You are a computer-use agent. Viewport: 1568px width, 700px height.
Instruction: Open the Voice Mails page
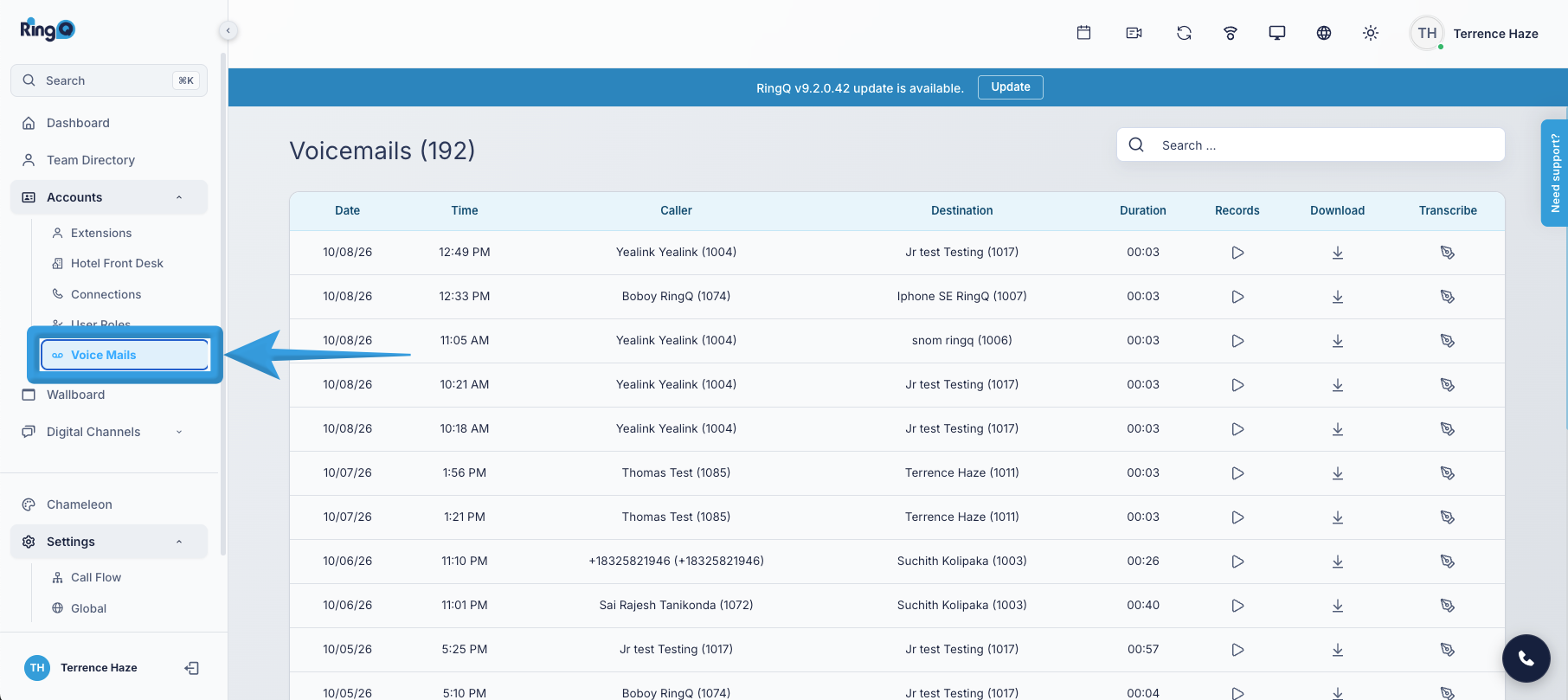[x=125, y=355]
